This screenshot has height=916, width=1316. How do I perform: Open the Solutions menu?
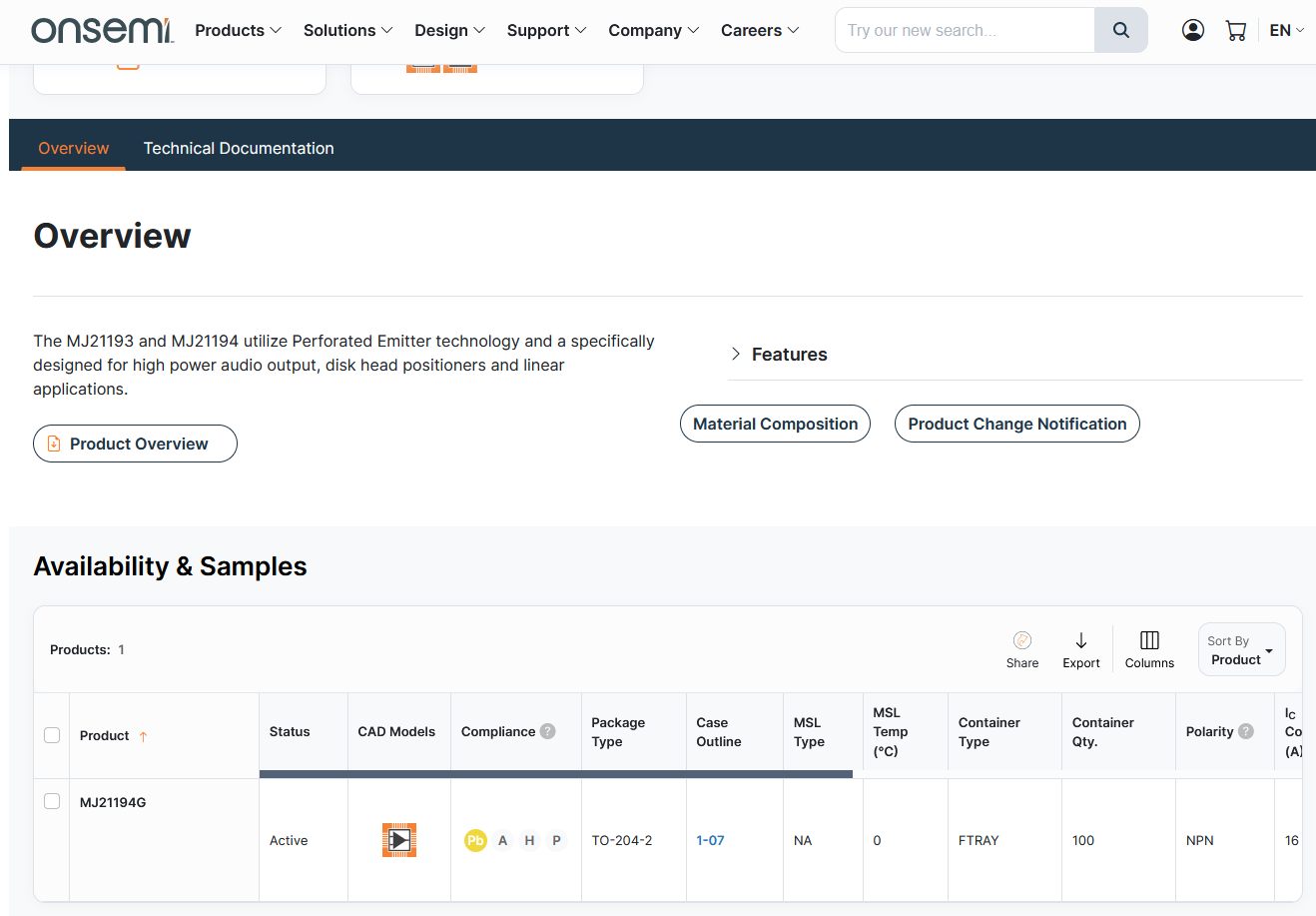coord(347,30)
